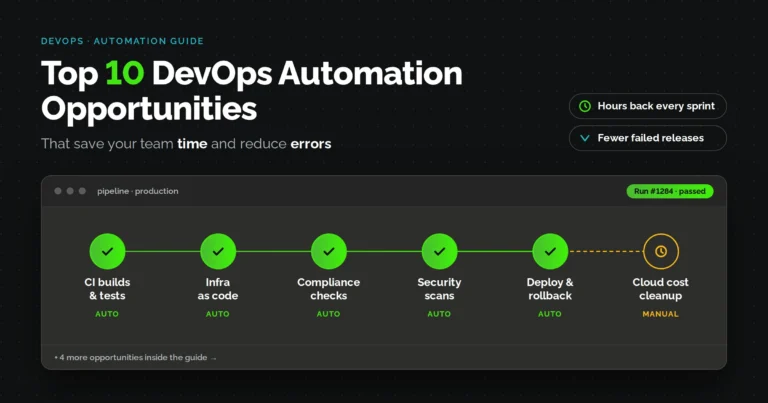Click the AUTO status under Deploy & rollback
This screenshot has height=403, width=768.
550,314
